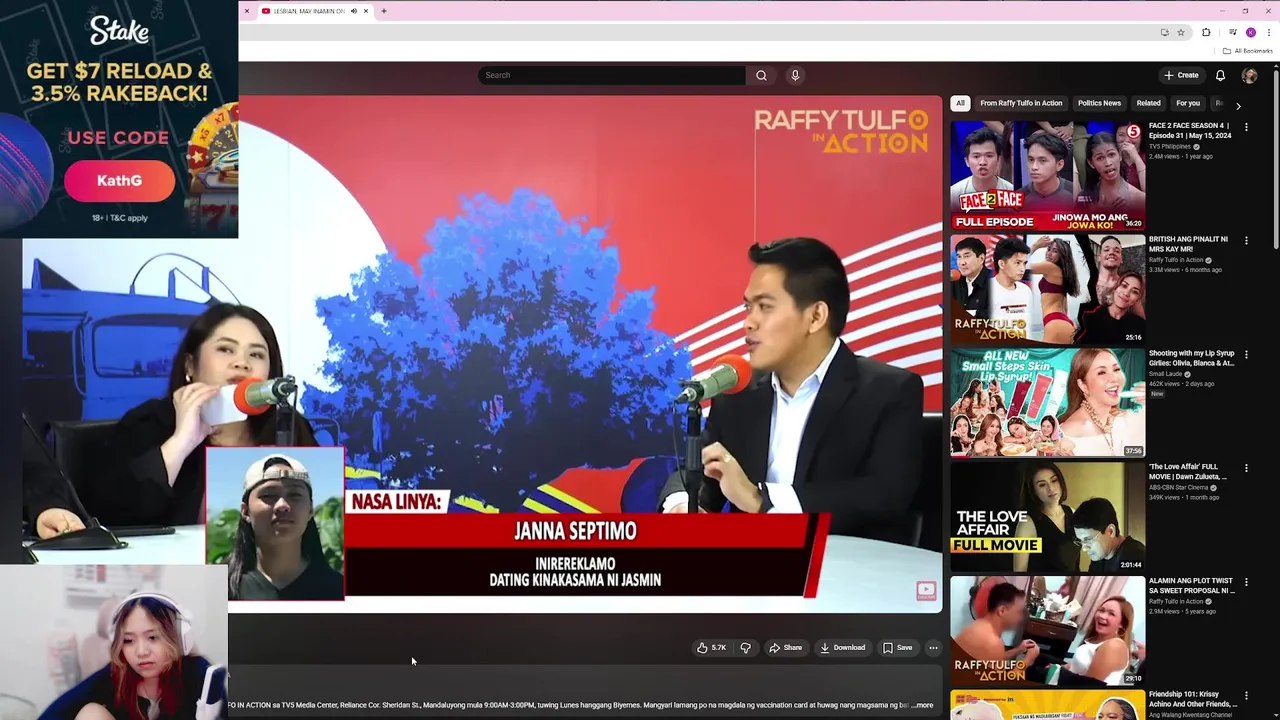The width and height of the screenshot is (1280, 720).
Task: Click the YouTube search magnifier icon
Action: pyautogui.click(x=761, y=75)
